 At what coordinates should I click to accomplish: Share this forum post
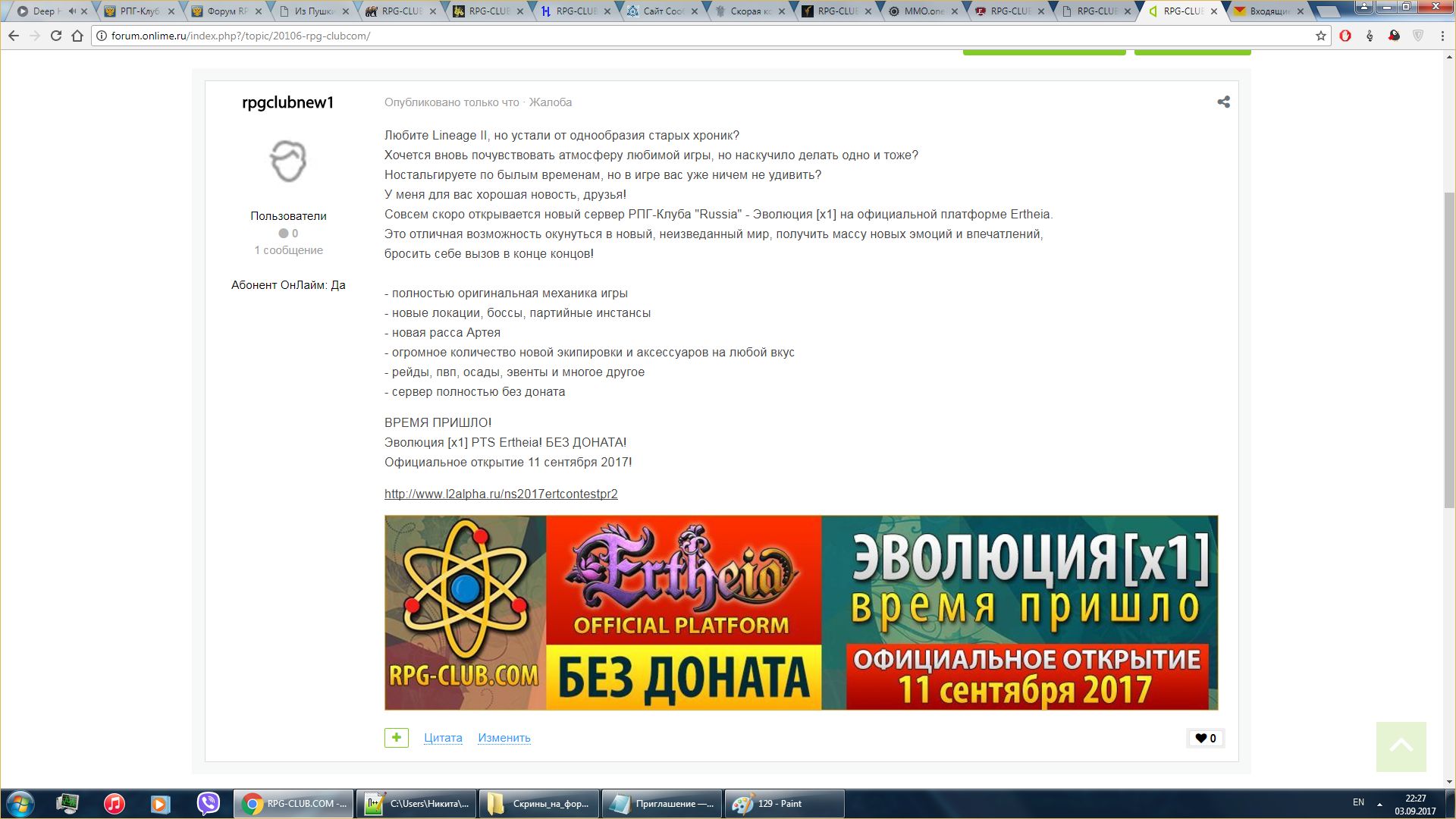(x=1223, y=102)
